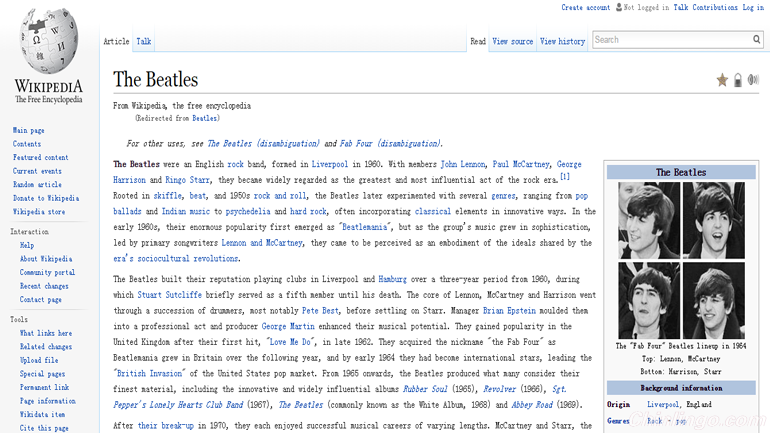Open About Wikipedia link
This screenshot has width=770, height=433.
(46, 259)
